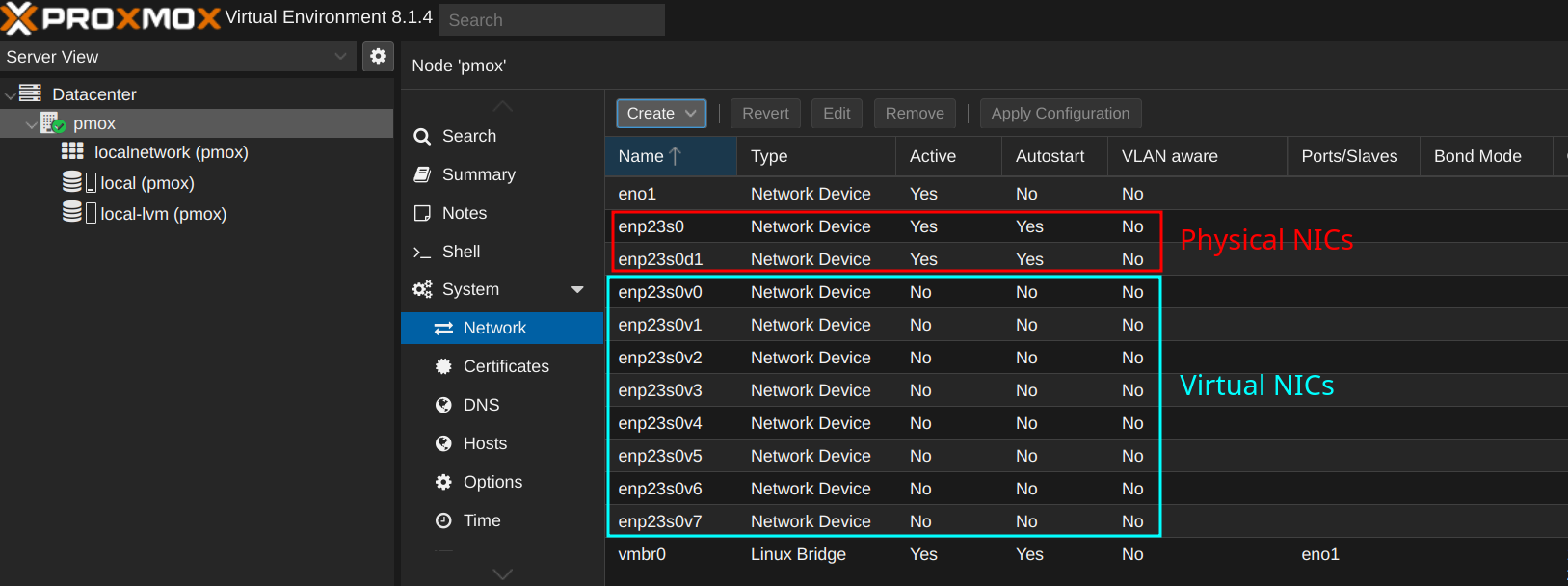
Task: Click the Proxmox logo
Action: [111, 18]
